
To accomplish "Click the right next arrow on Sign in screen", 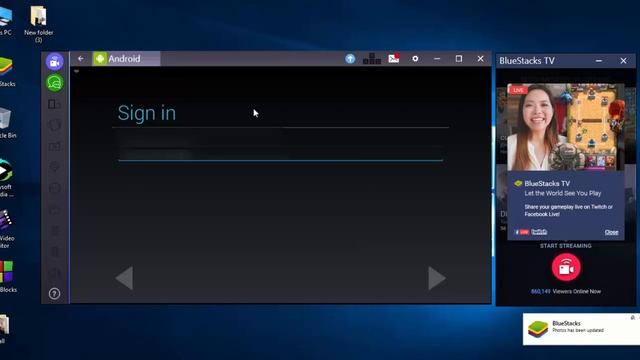I will [437, 278].
